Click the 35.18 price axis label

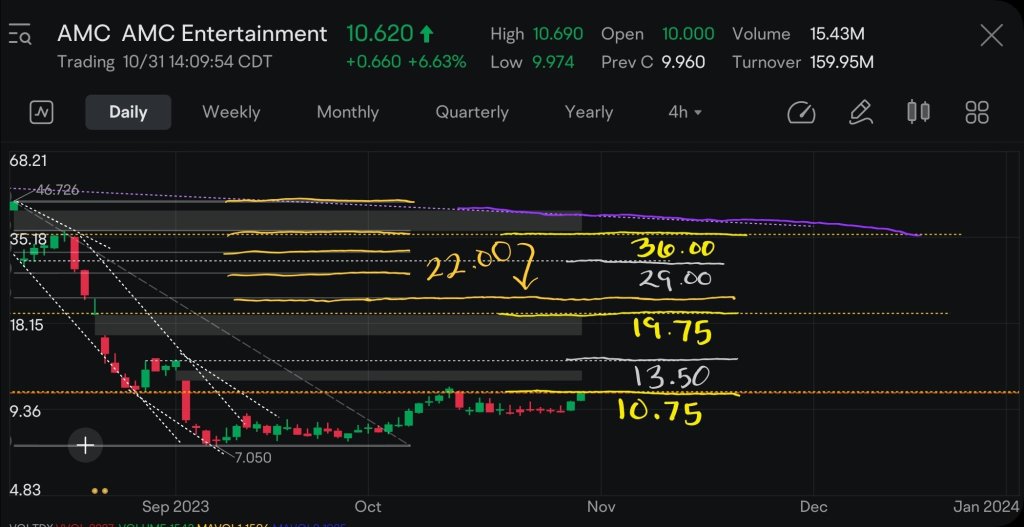(x=28, y=239)
